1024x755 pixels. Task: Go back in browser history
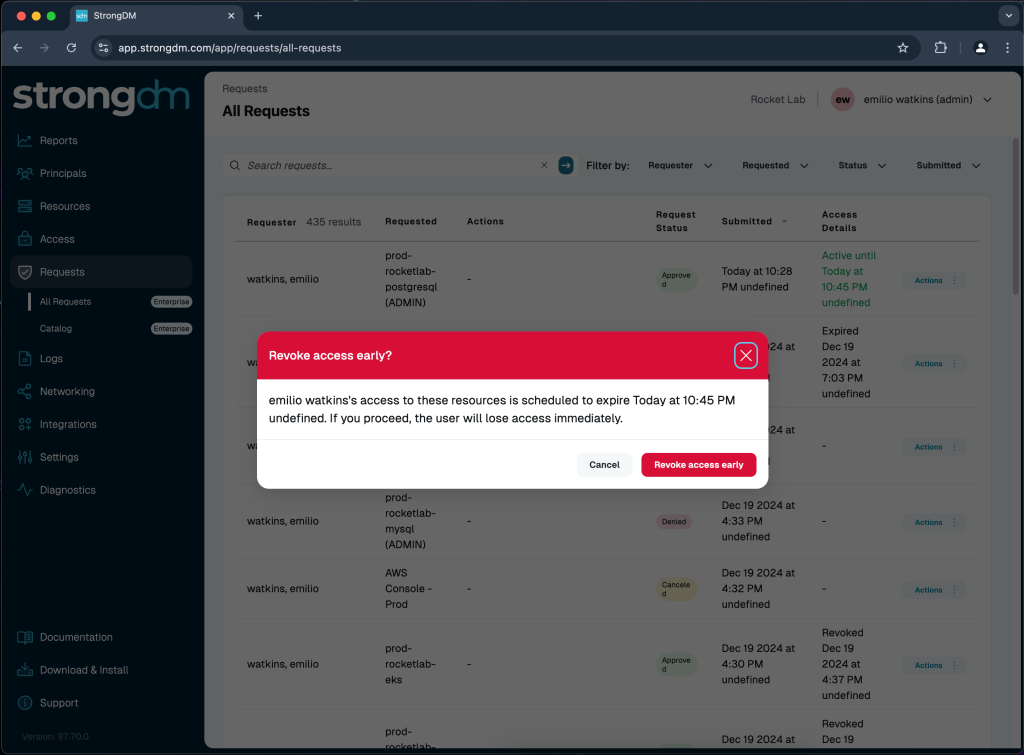click(18, 48)
